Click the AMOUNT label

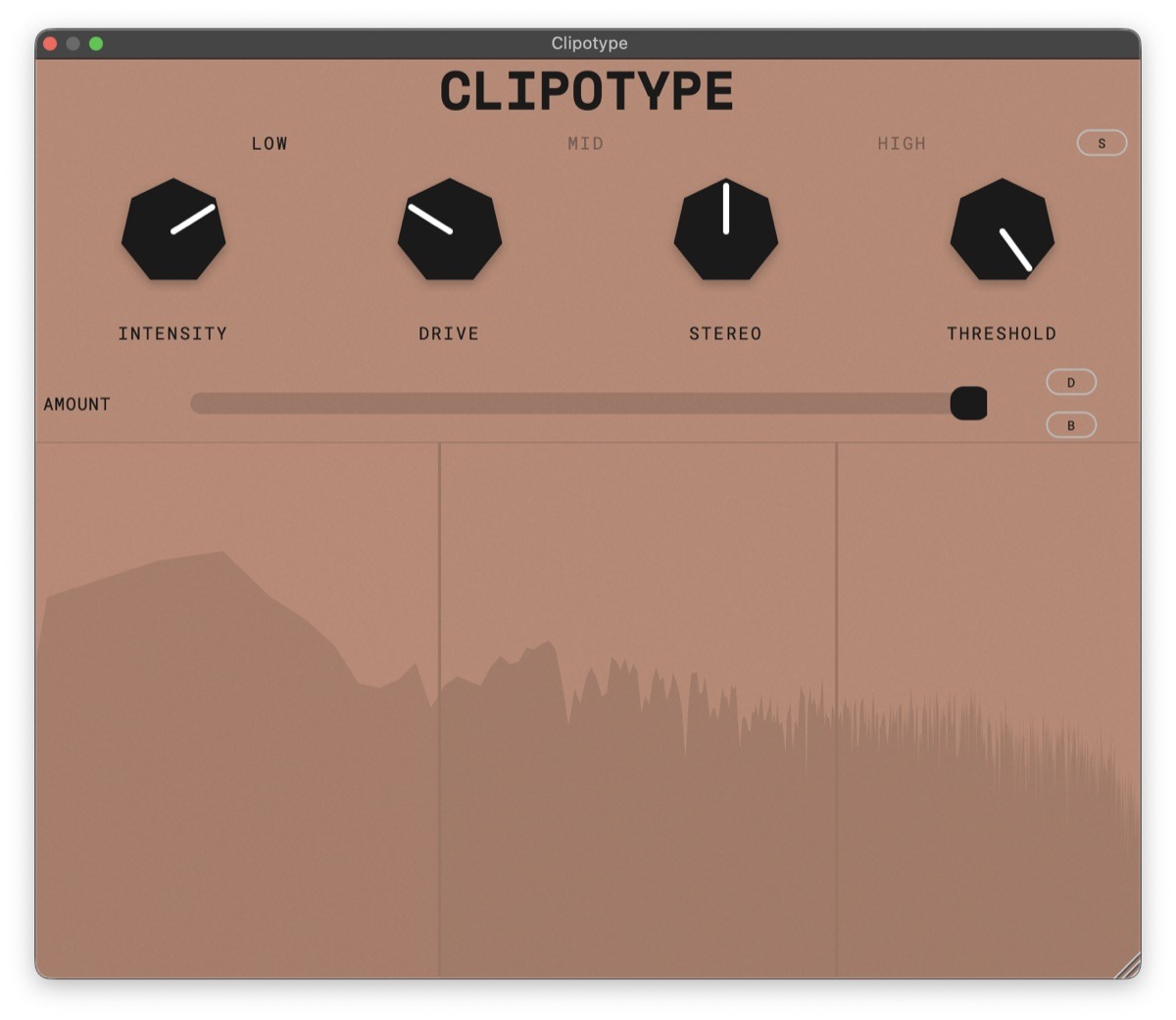(76, 404)
